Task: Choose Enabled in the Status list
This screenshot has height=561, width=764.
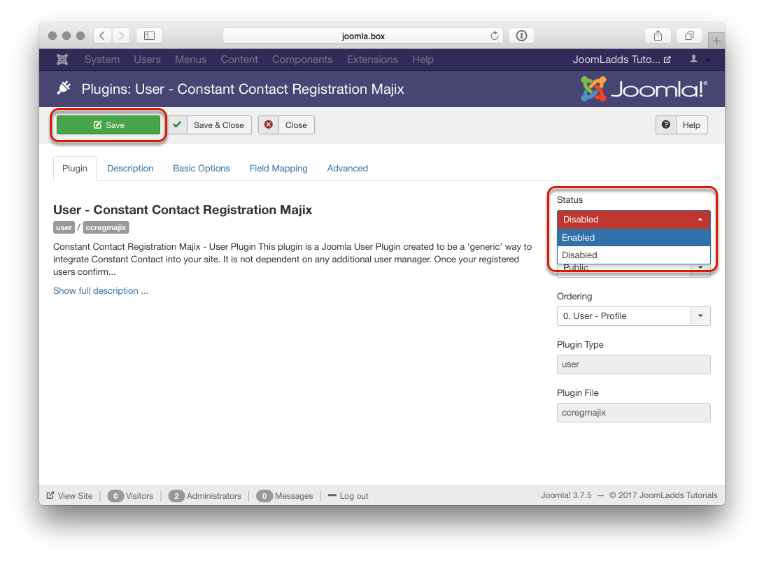Action: click(x=633, y=237)
